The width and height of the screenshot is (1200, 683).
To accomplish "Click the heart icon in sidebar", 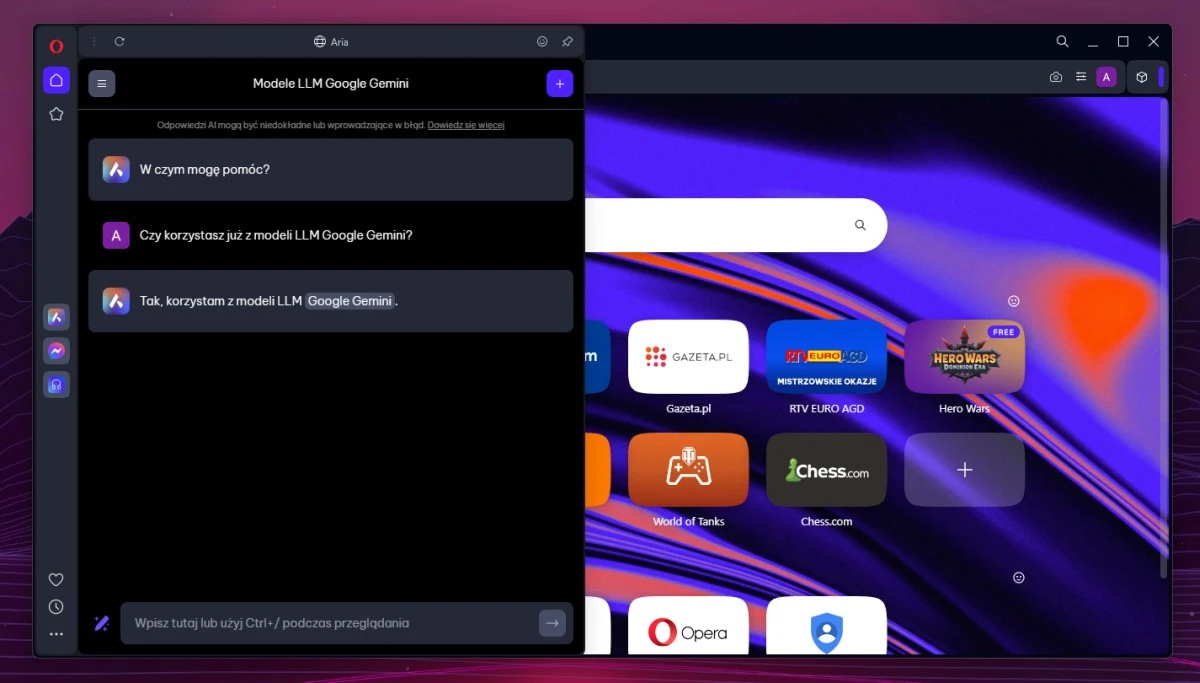I will [x=56, y=580].
